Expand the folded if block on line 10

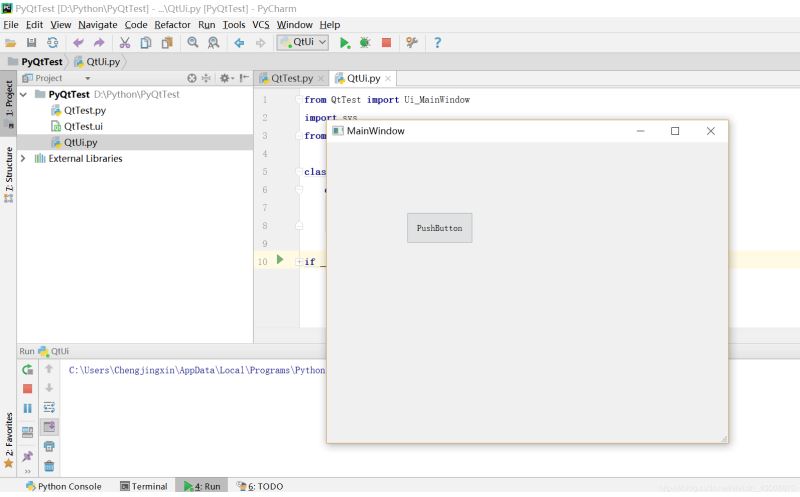click(299, 262)
